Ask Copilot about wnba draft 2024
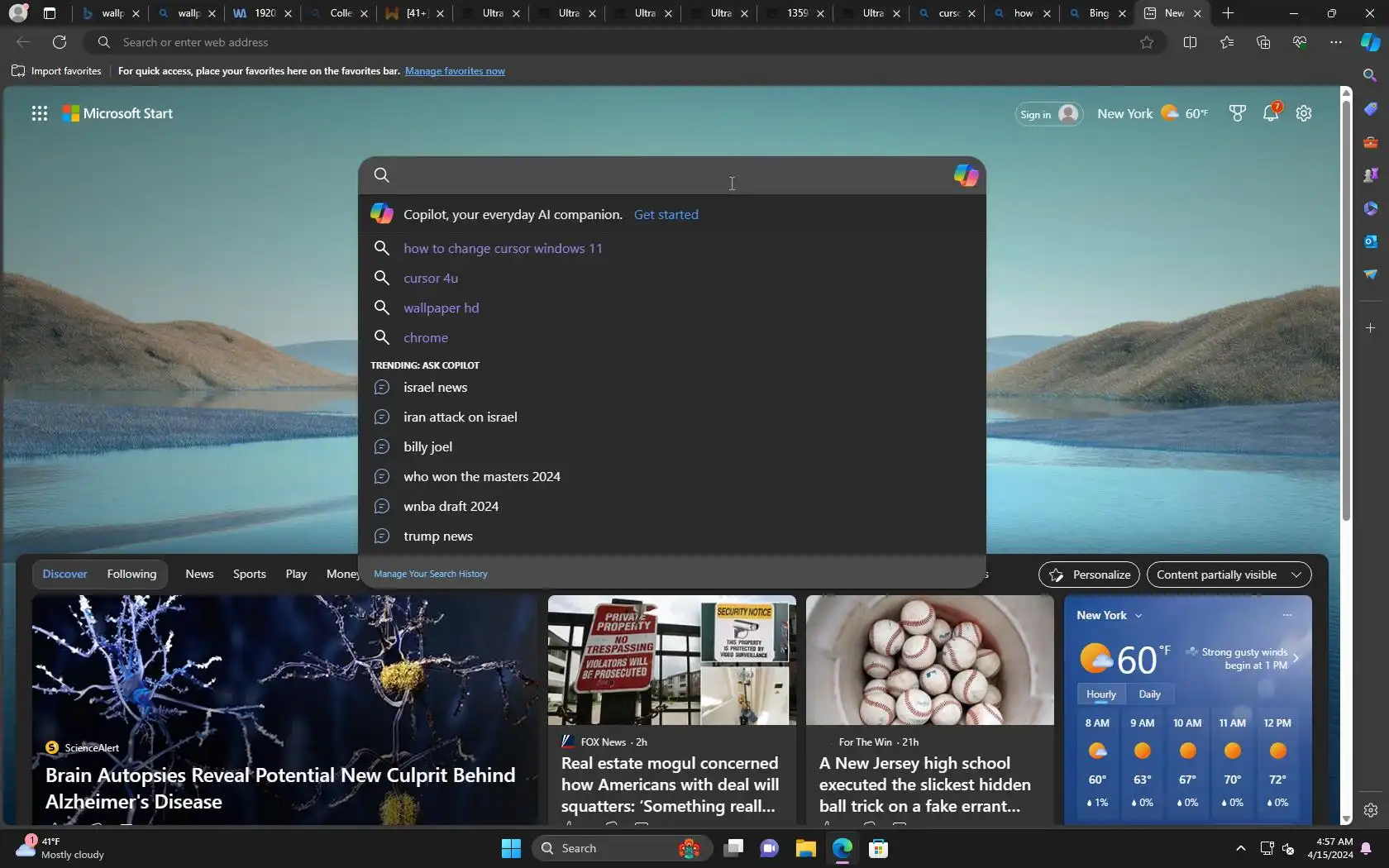This screenshot has width=1389, height=868. coord(671,506)
